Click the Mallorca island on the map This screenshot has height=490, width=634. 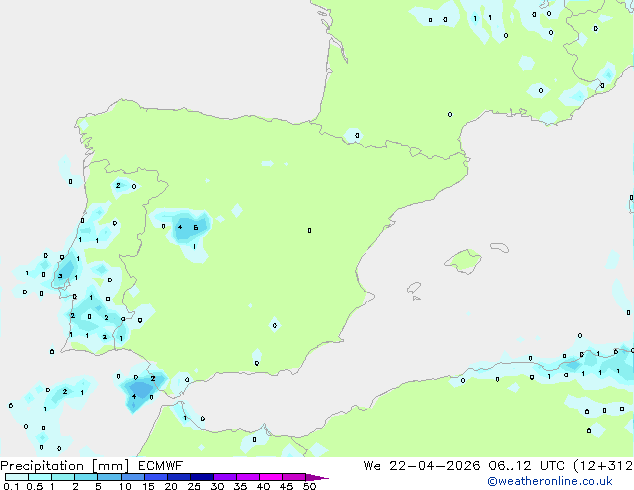tap(463, 263)
